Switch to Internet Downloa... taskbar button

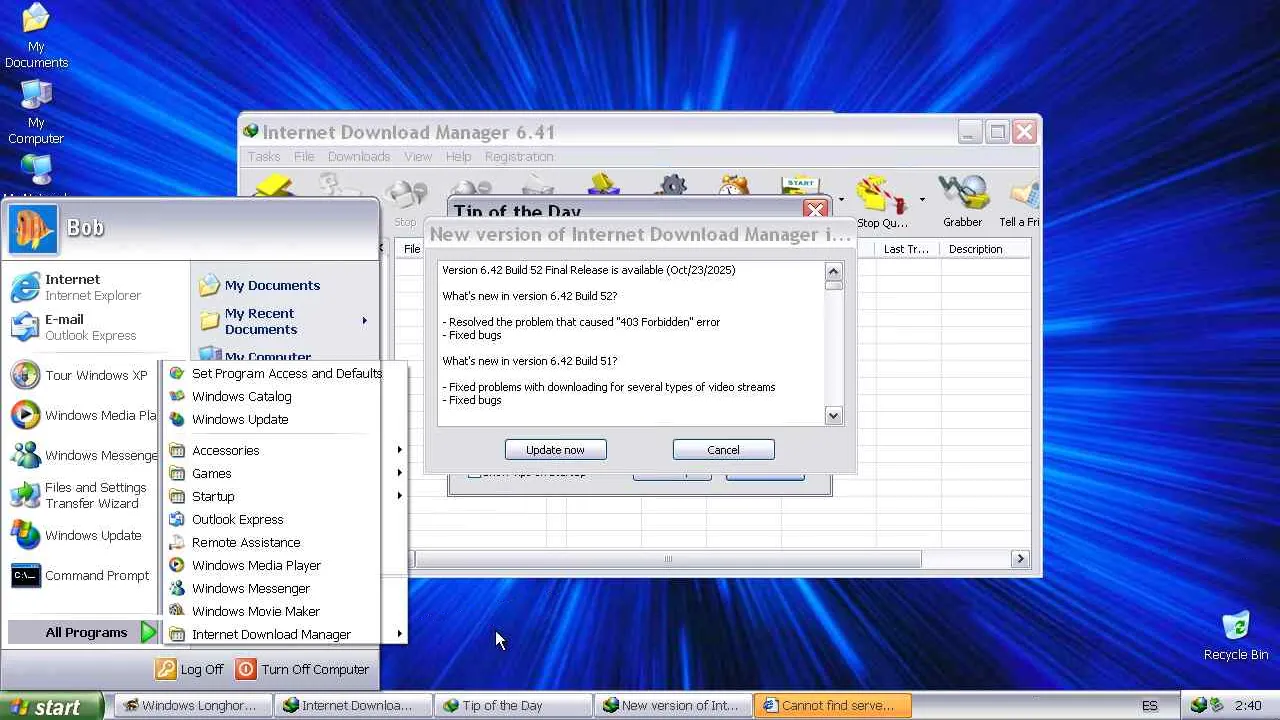pyautogui.click(x=353, y=705)
